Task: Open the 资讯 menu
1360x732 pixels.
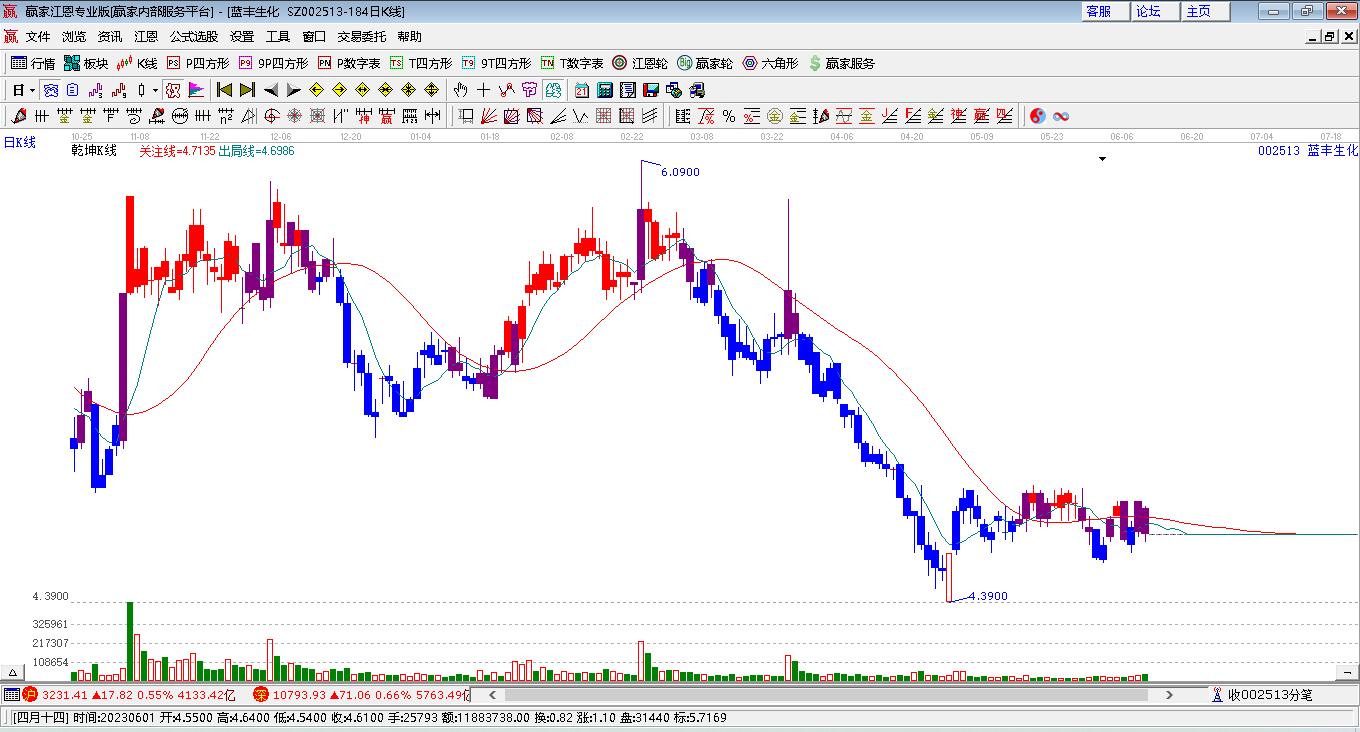Action: [110, 37]
